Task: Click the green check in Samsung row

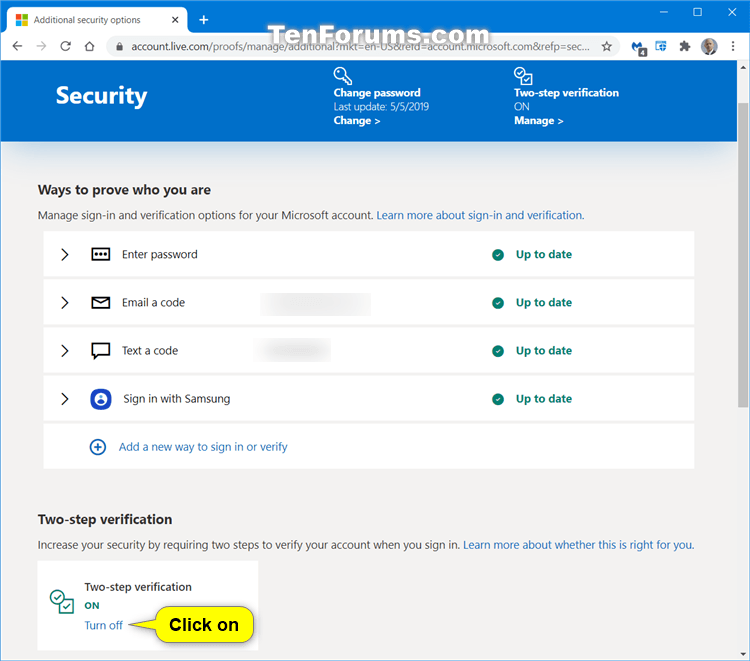Action: pos(498,399)
